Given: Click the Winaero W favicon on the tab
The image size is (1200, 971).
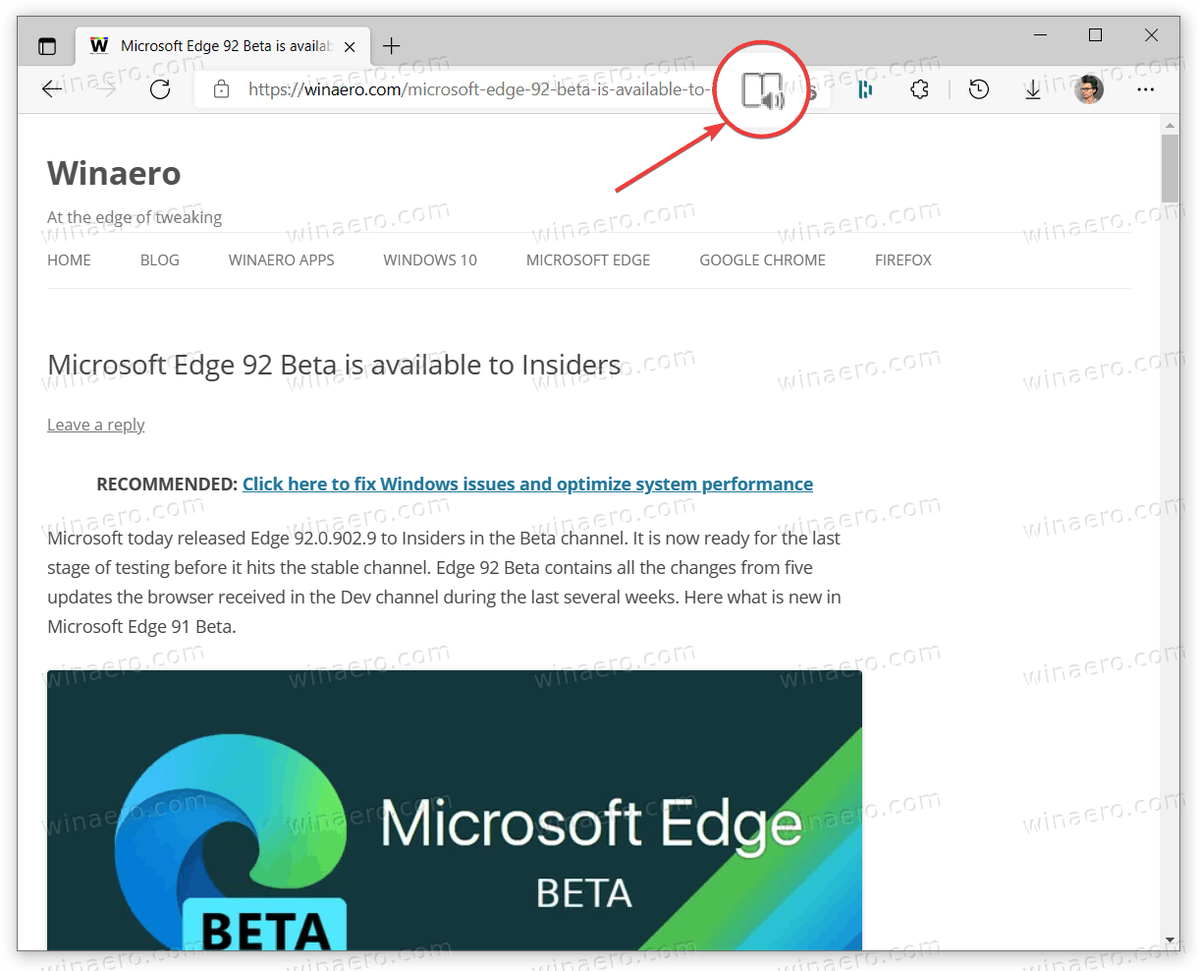Looking at the screenshot, I should point(99,46).
